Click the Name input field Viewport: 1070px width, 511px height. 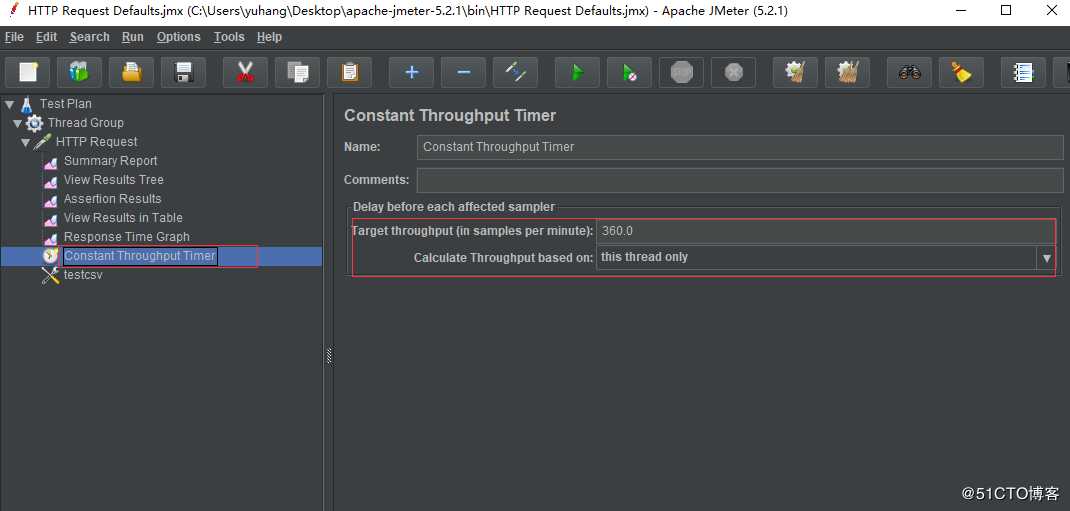[x=740, y=147]
